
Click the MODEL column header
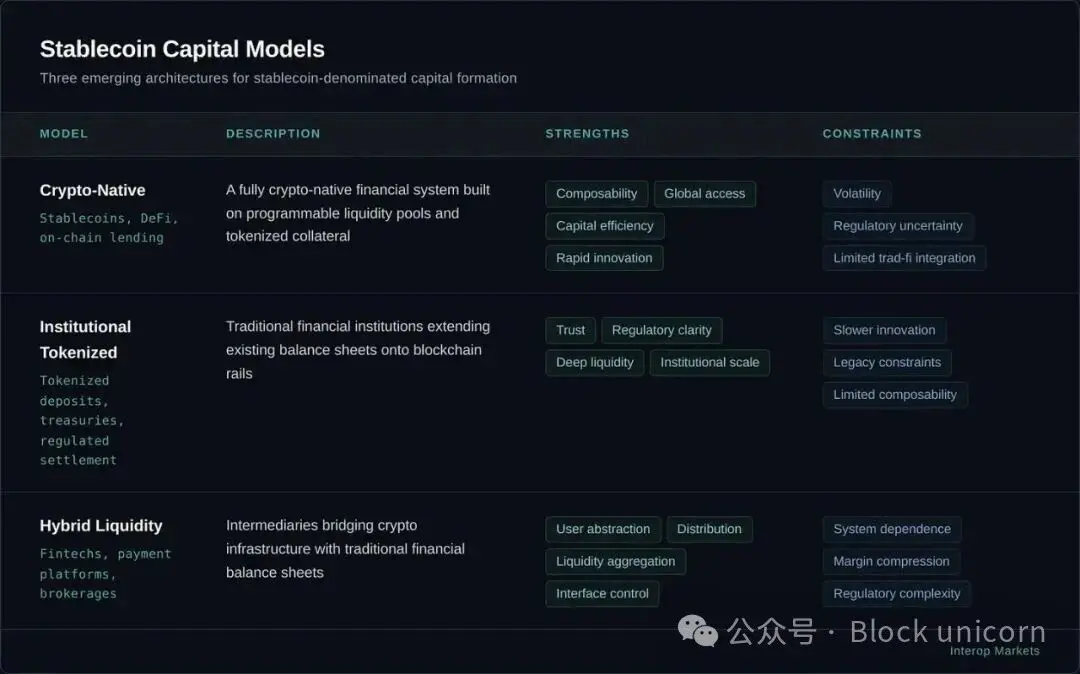[64, 133]
